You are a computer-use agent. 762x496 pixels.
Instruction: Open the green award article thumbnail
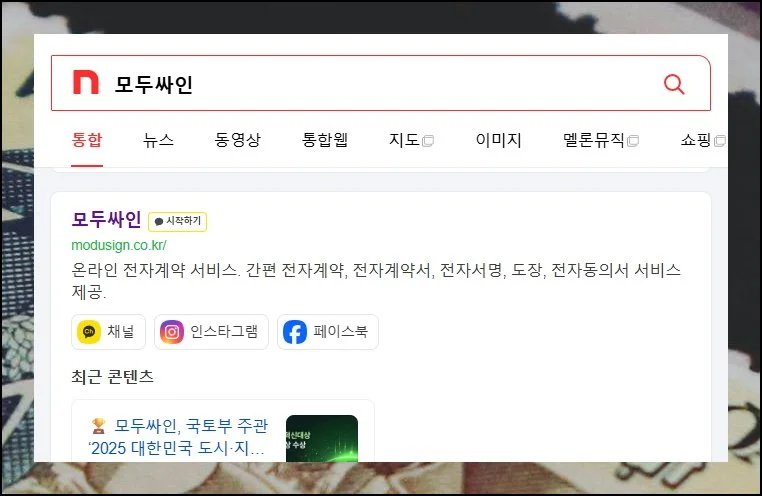coord(322,438)
